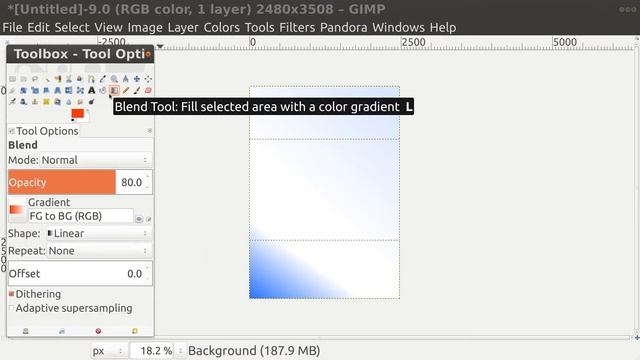The width and height of the screenshot is (640, 360).
Task: Select the Move tool
Action: 137,79
